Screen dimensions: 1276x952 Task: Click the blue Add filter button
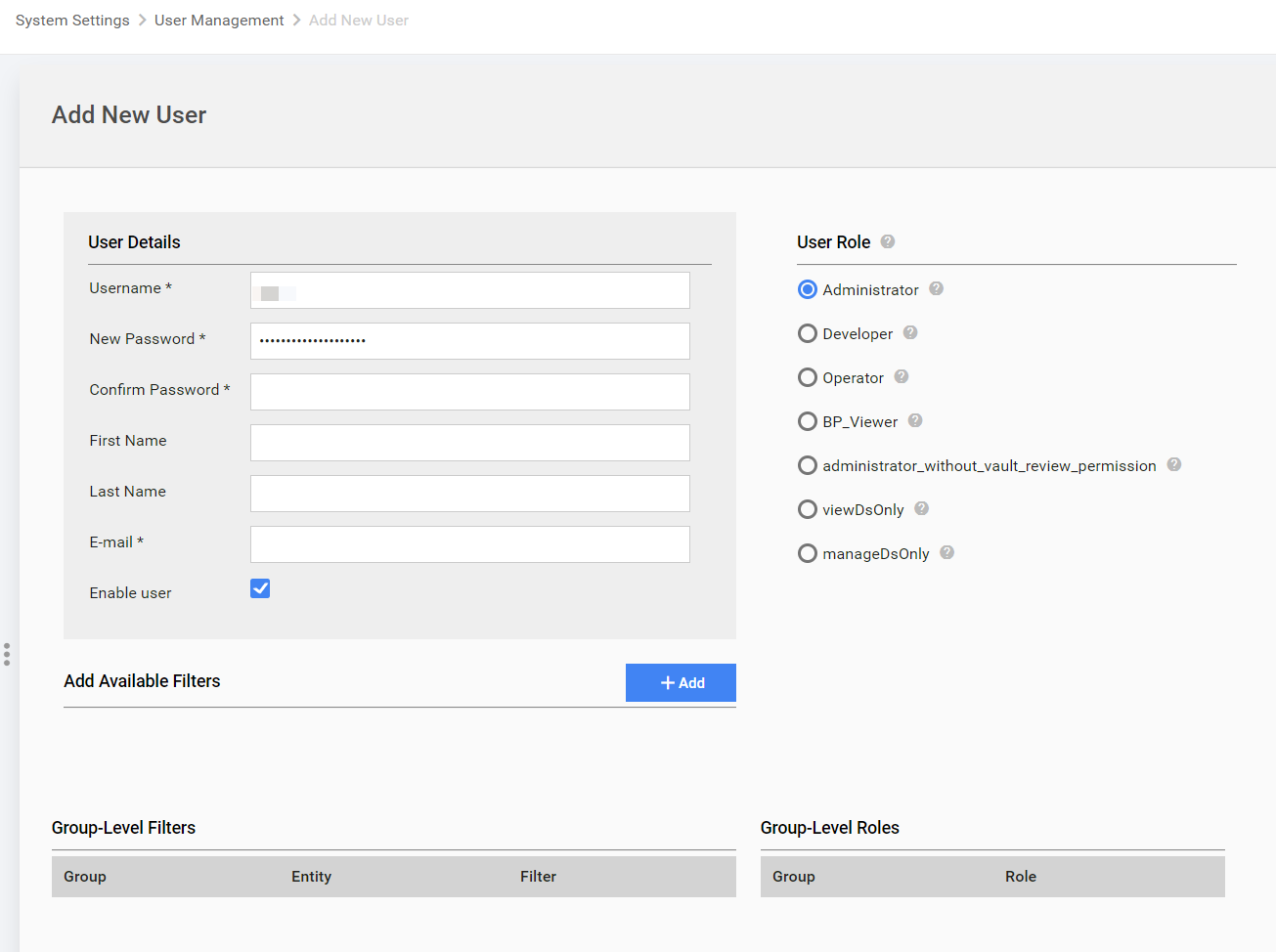681,683
